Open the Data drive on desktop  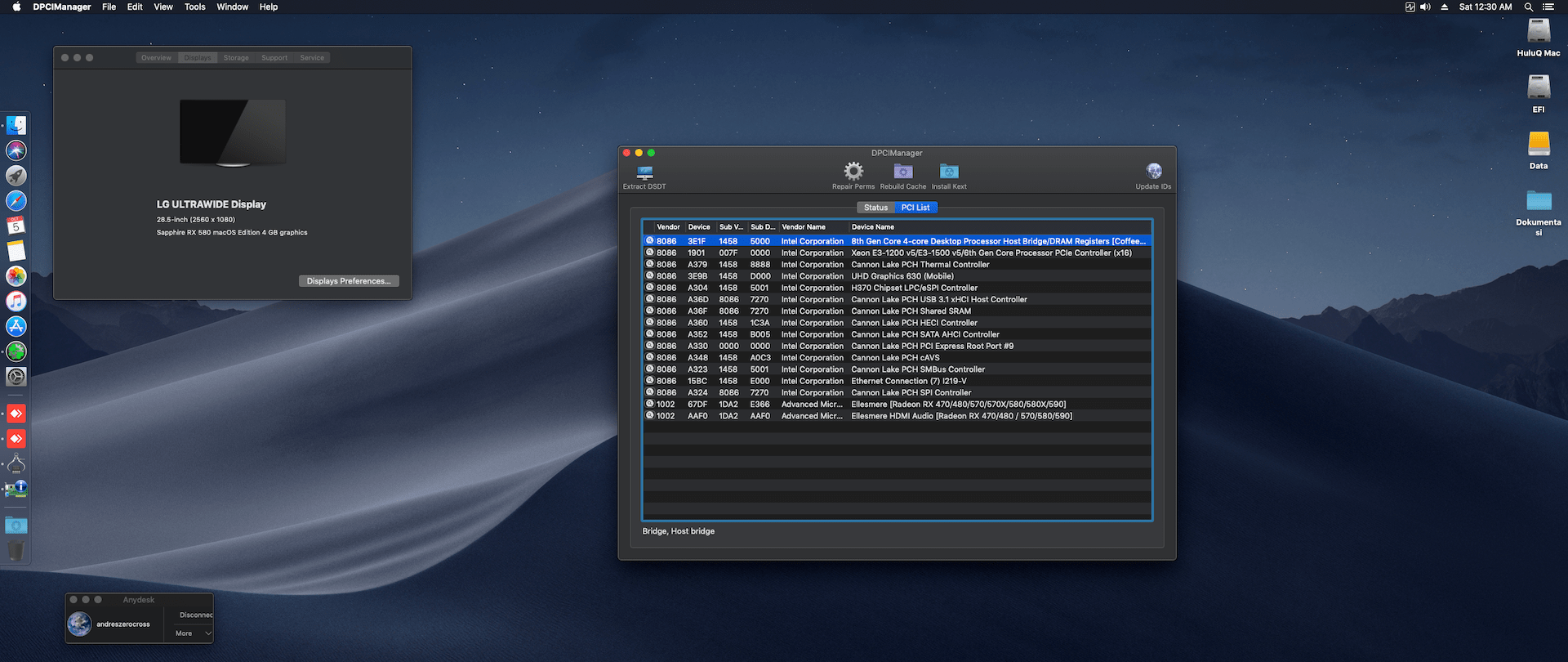[1539, 144]
